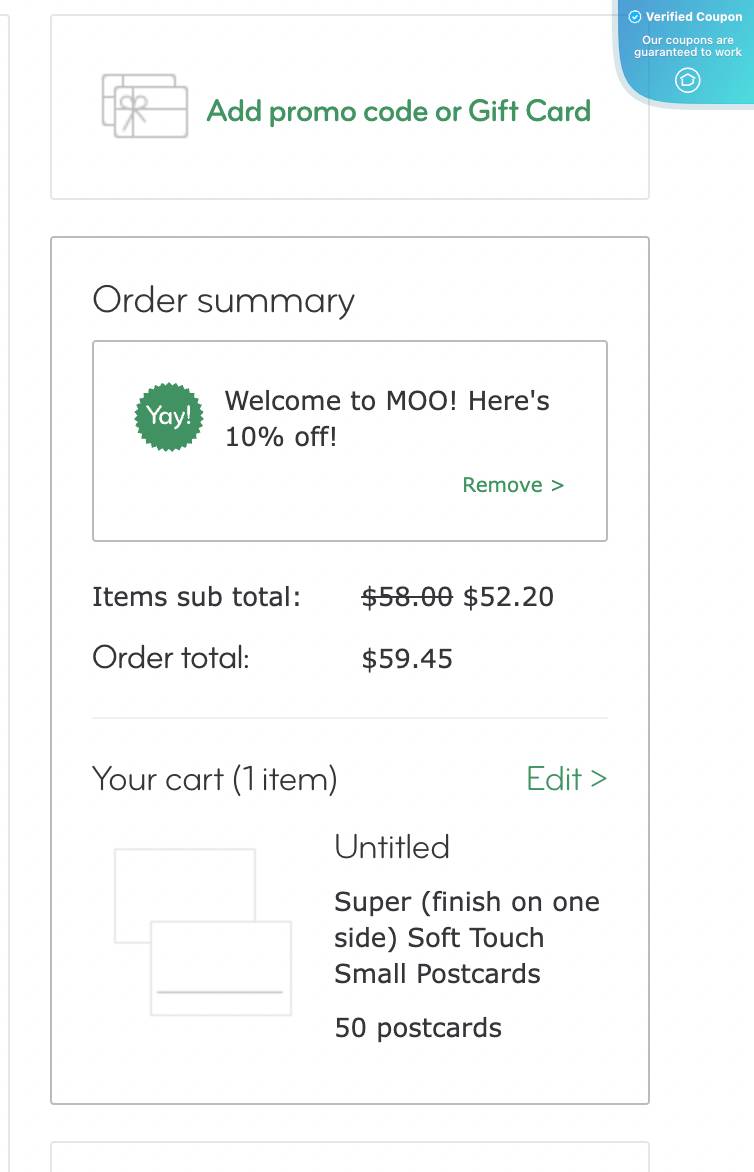Click the 50 postcards quantity text
This screenshot has width=754, height=1172.
coord(418,1028)
